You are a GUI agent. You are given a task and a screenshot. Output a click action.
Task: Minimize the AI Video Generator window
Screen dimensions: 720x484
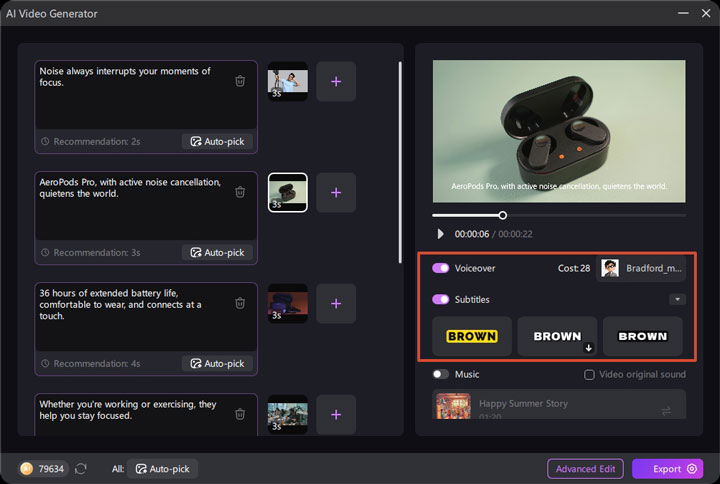[x=683, y=13]
